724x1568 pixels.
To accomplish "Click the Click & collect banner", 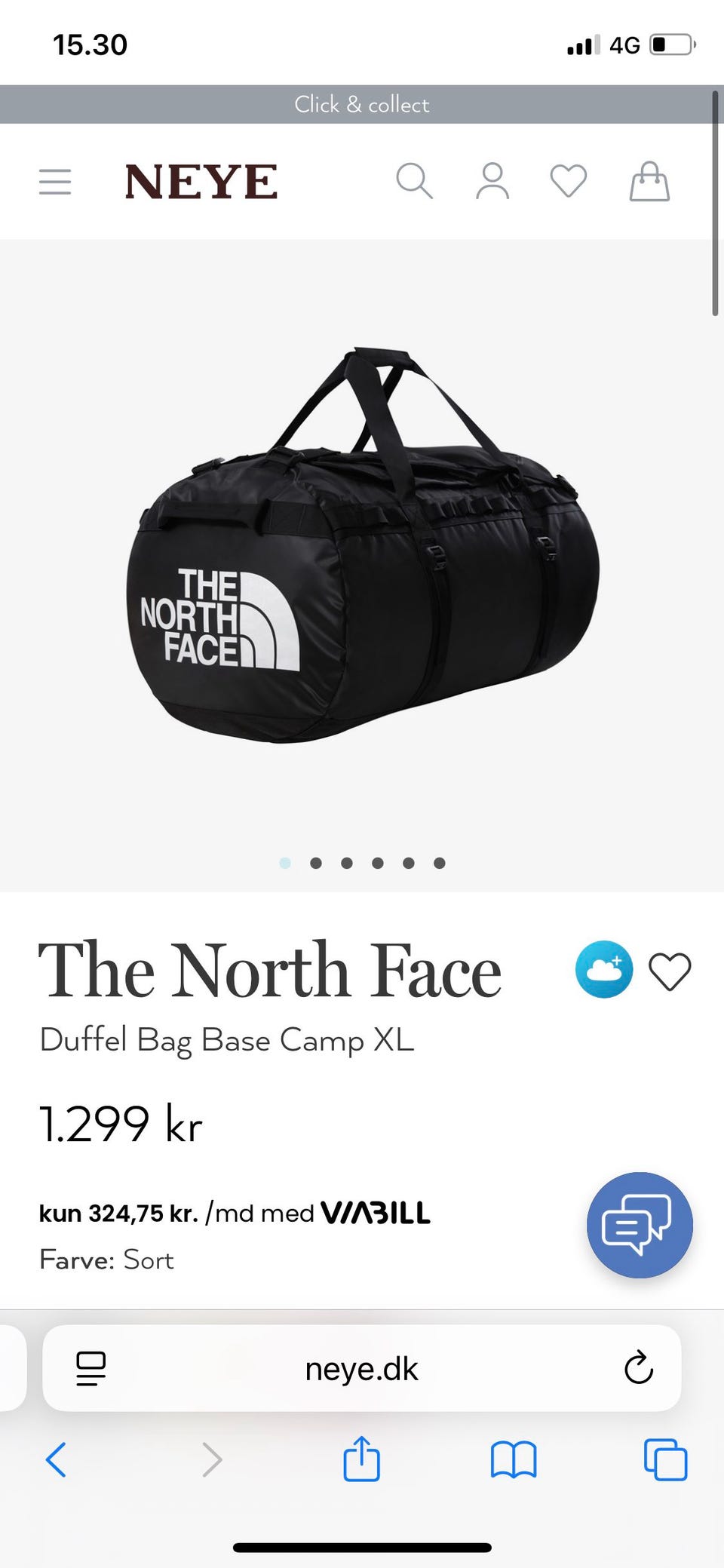I will click(x=362, y=104).
